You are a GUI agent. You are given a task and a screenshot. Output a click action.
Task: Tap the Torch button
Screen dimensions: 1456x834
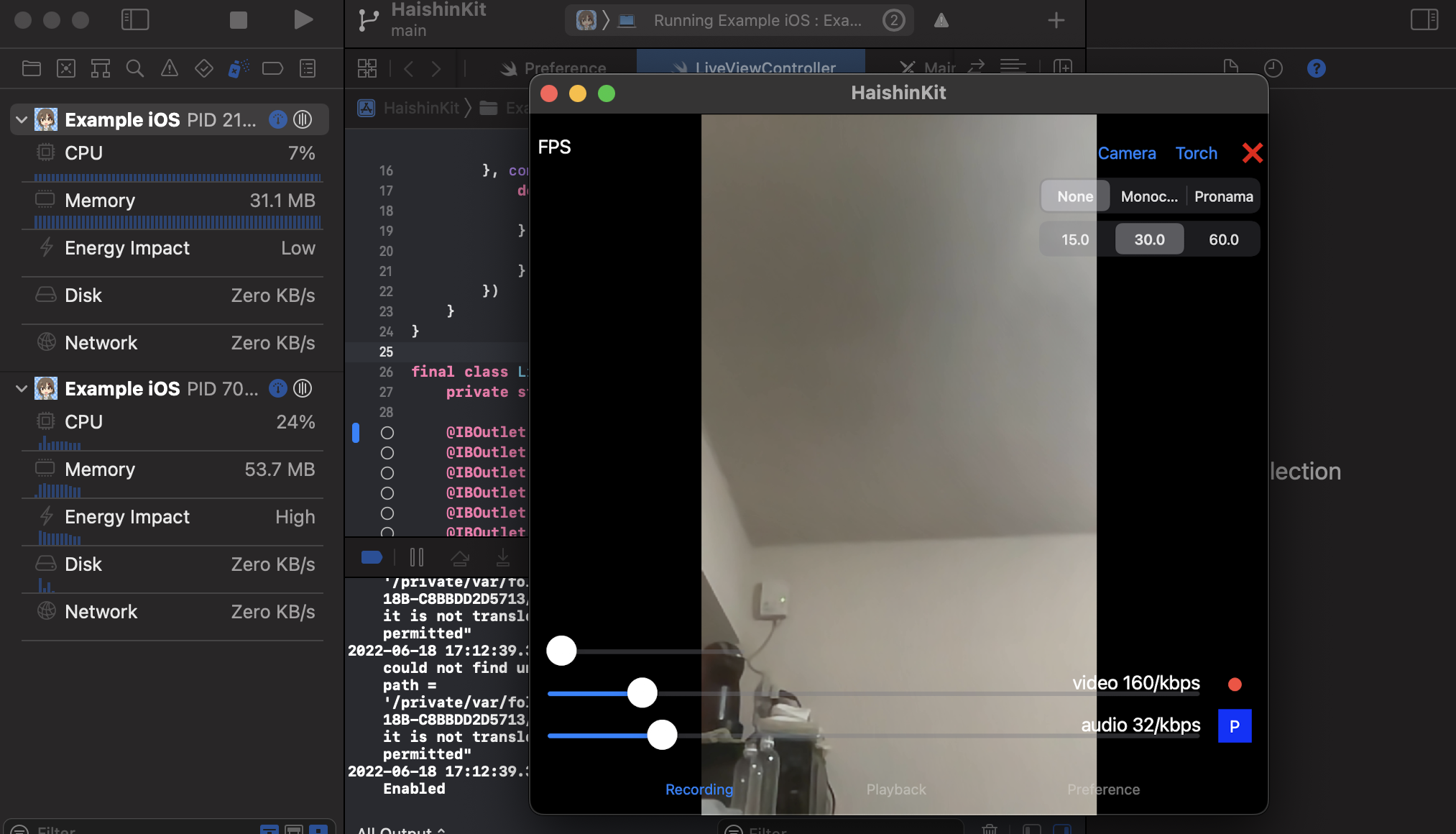pyautogui.click(x=1196, y=153)
